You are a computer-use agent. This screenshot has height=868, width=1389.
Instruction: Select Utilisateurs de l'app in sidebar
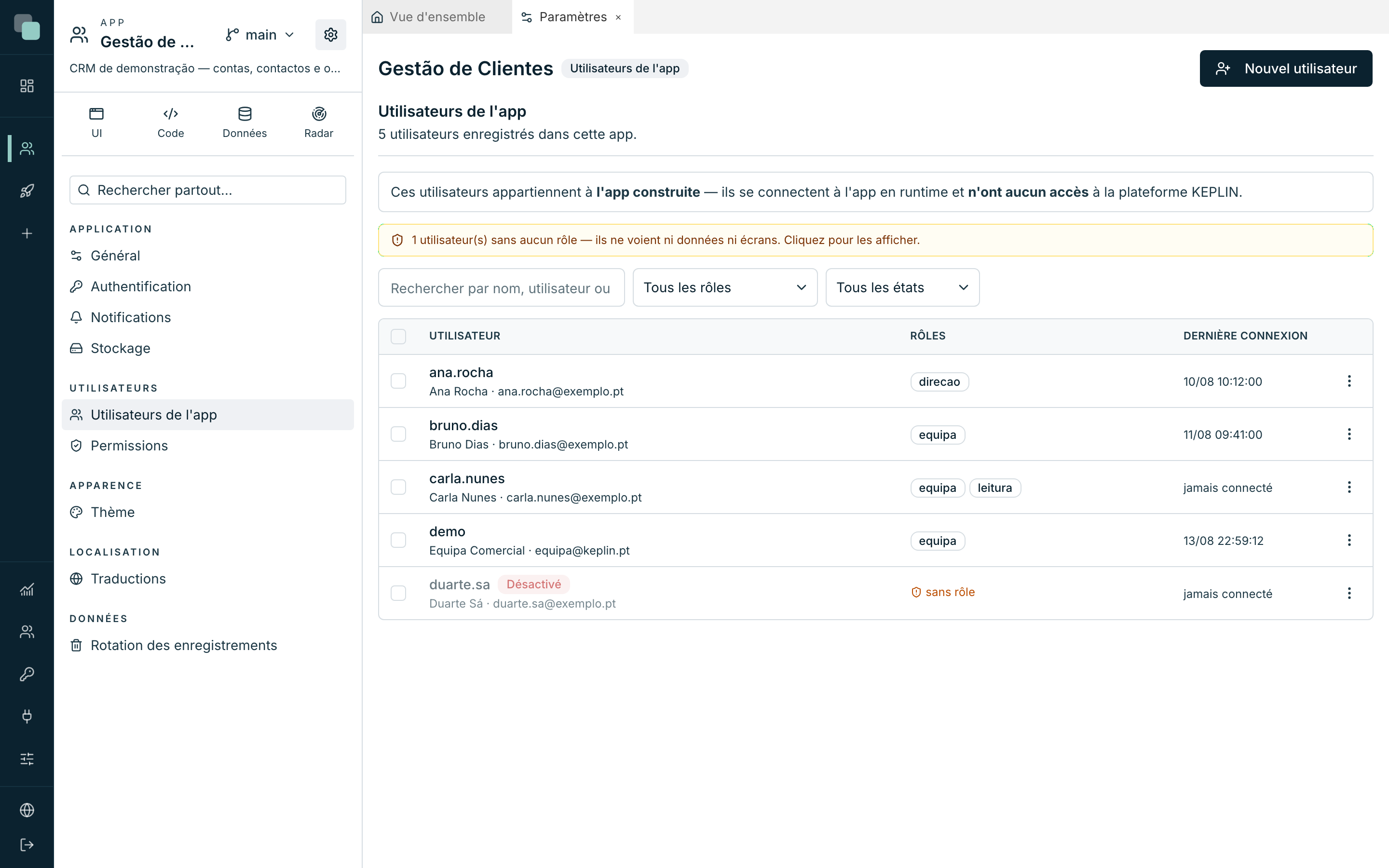[x=208, y=415]
